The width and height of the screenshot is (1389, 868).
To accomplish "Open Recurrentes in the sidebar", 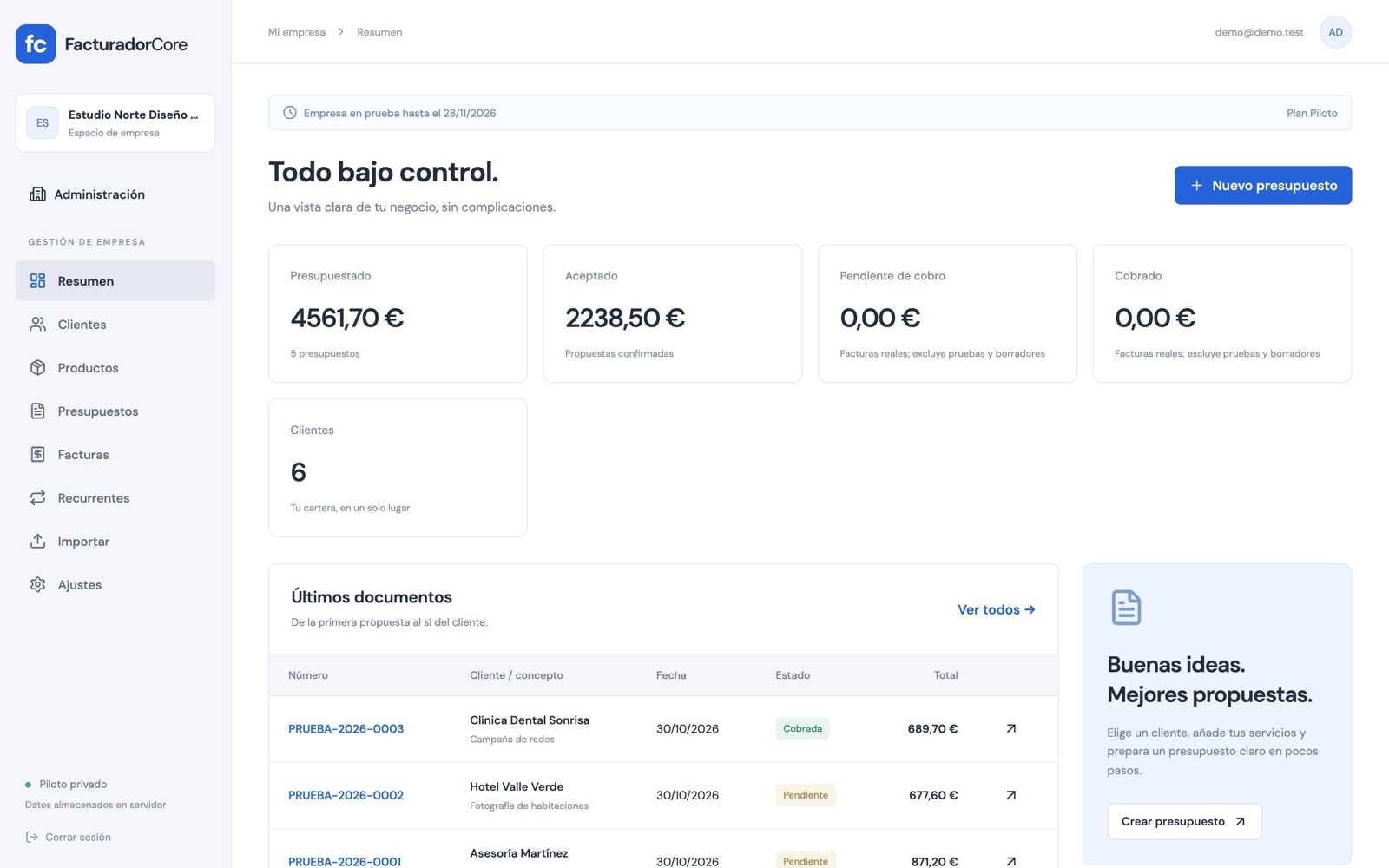I will (x=115, y=498).
